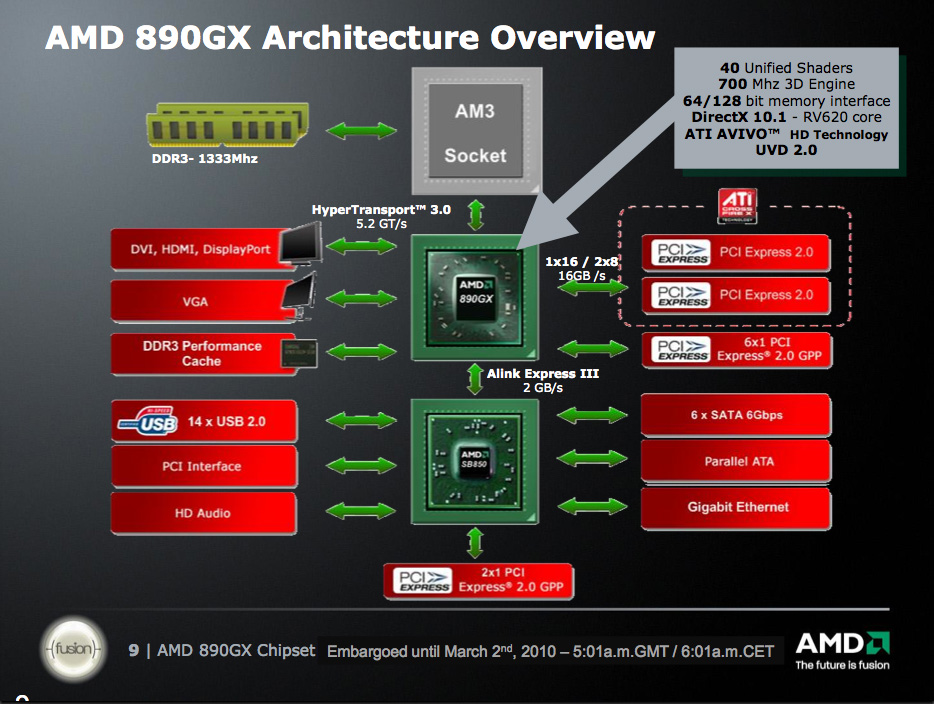Select the 6x1 PCI Express 2.0 GPP box
The height and width of the screenshot is (704, 934).
[x=737, y=350]
